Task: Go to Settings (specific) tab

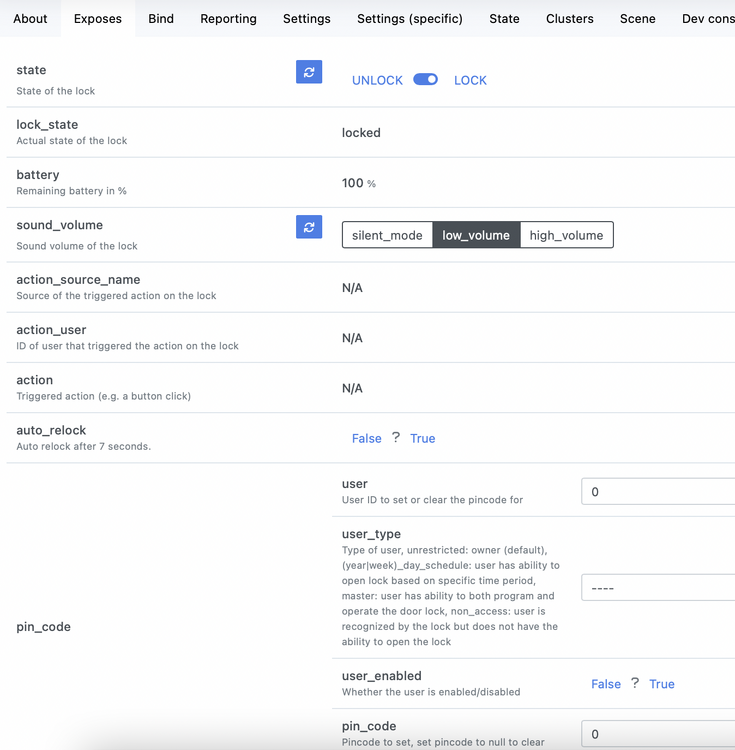Action: pos(410,18)
